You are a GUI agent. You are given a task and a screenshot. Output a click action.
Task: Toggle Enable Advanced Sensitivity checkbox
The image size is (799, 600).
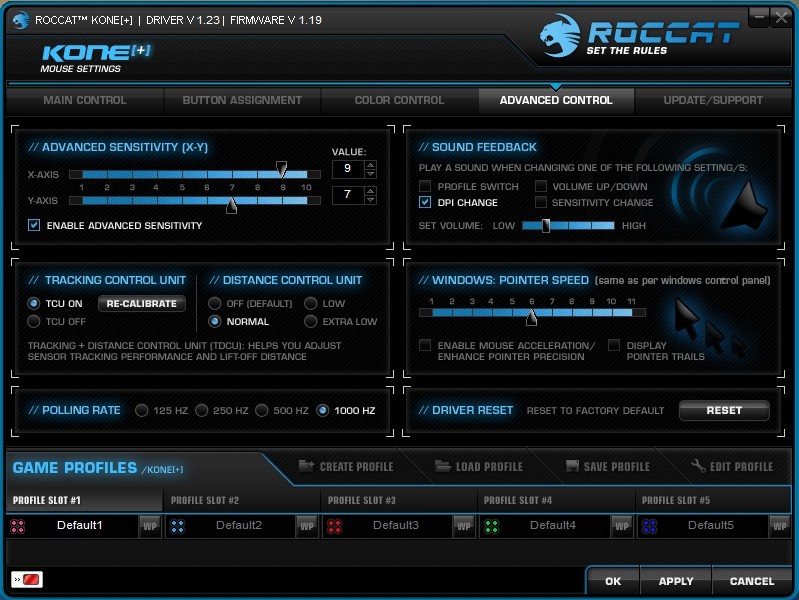tap(34, 225)
